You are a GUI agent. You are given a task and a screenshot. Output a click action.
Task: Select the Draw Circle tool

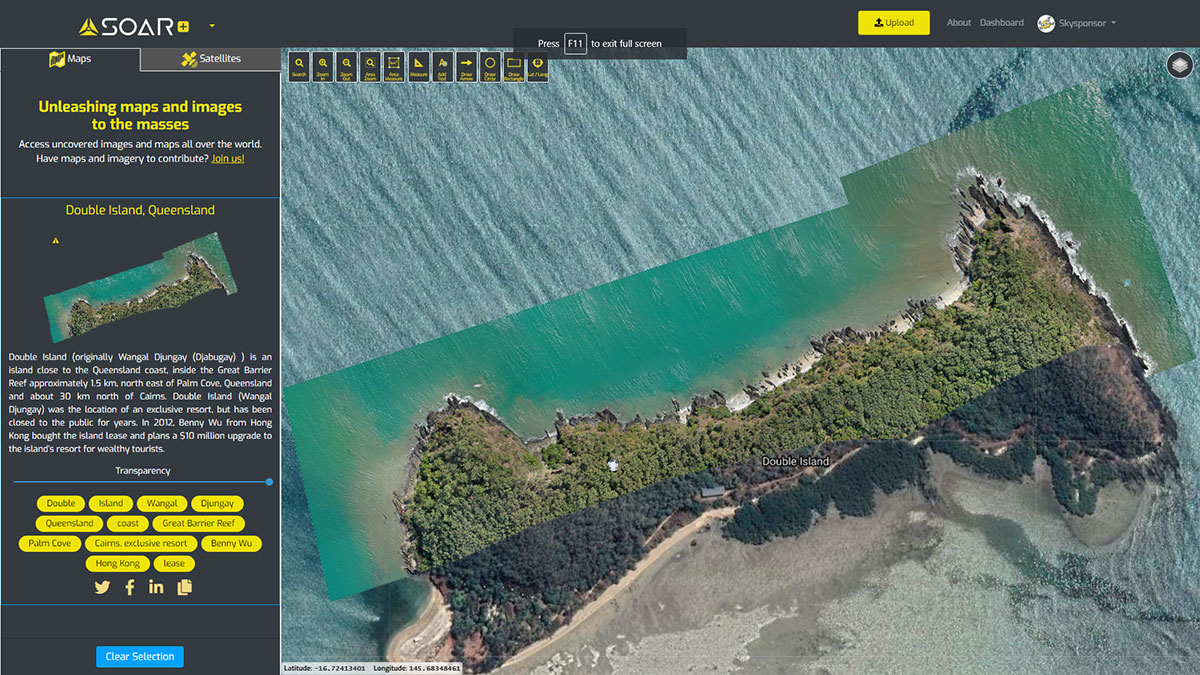[x=490, y=66]
